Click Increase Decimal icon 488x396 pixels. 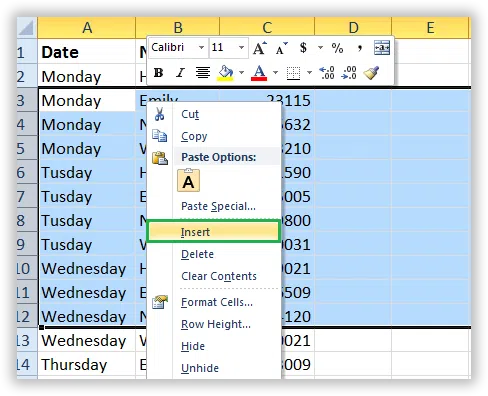click(327, 72)
